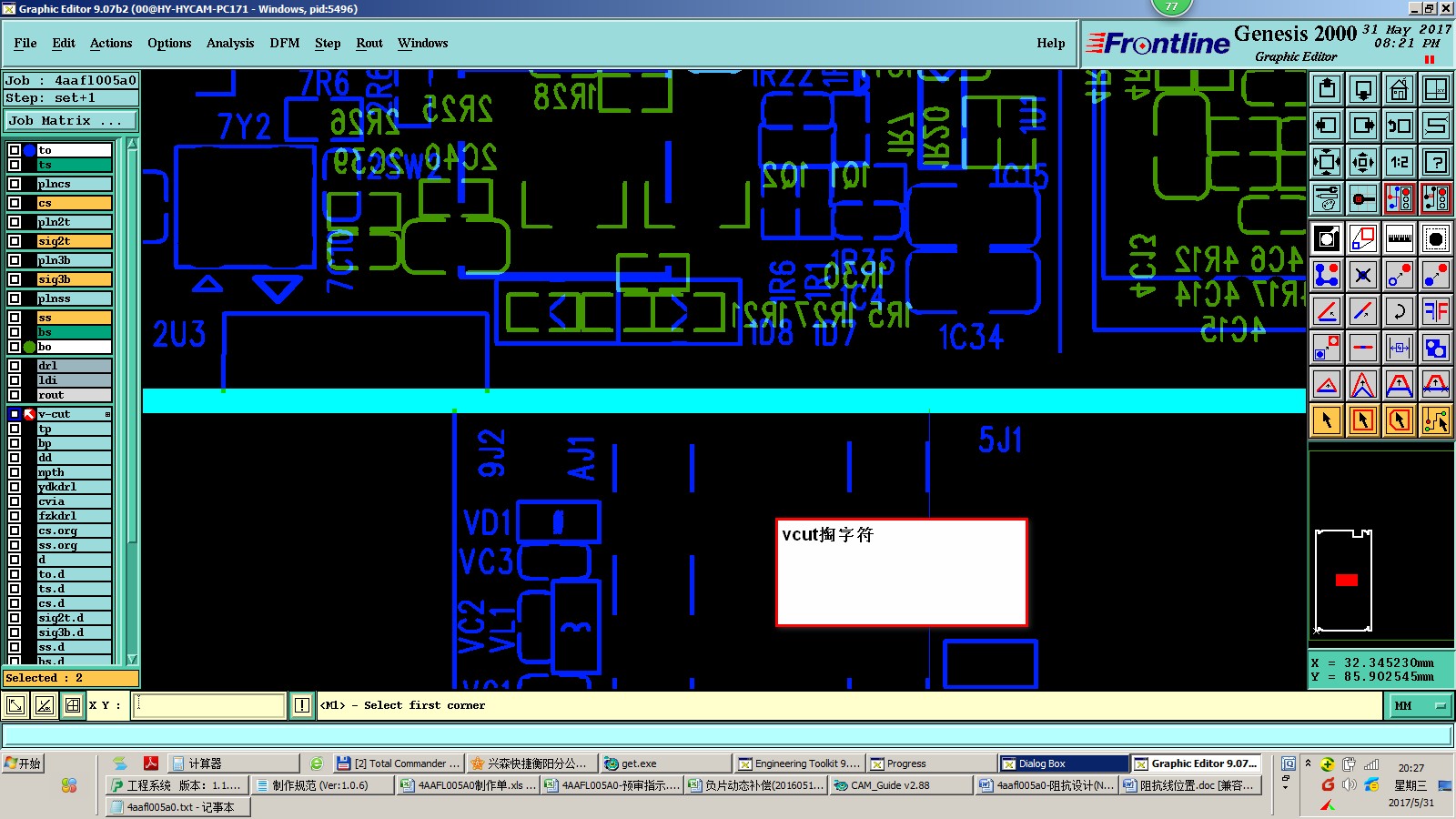Image resolution: width=1456 pixels, height=819 pixels.
Task: Click the zoom in arrows icon
Action: pyautogui.click(x=1327, y=163)
